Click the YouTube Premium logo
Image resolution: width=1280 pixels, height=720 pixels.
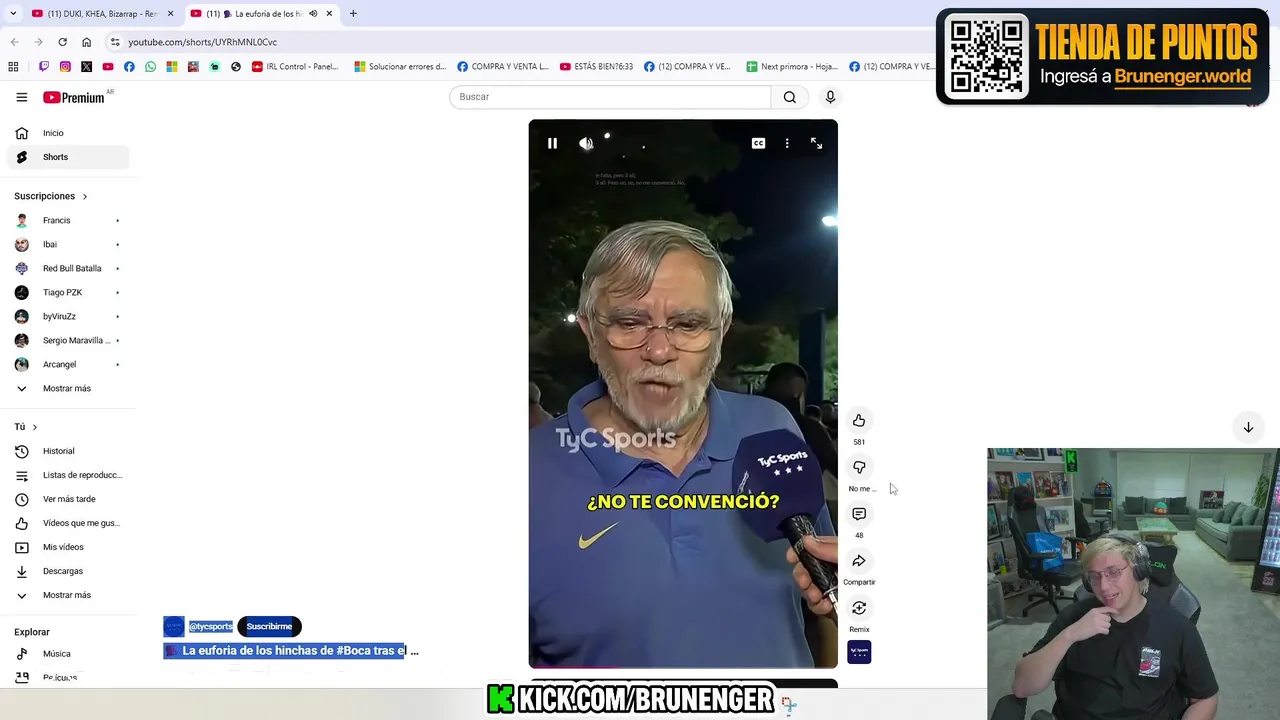(74, 97)
